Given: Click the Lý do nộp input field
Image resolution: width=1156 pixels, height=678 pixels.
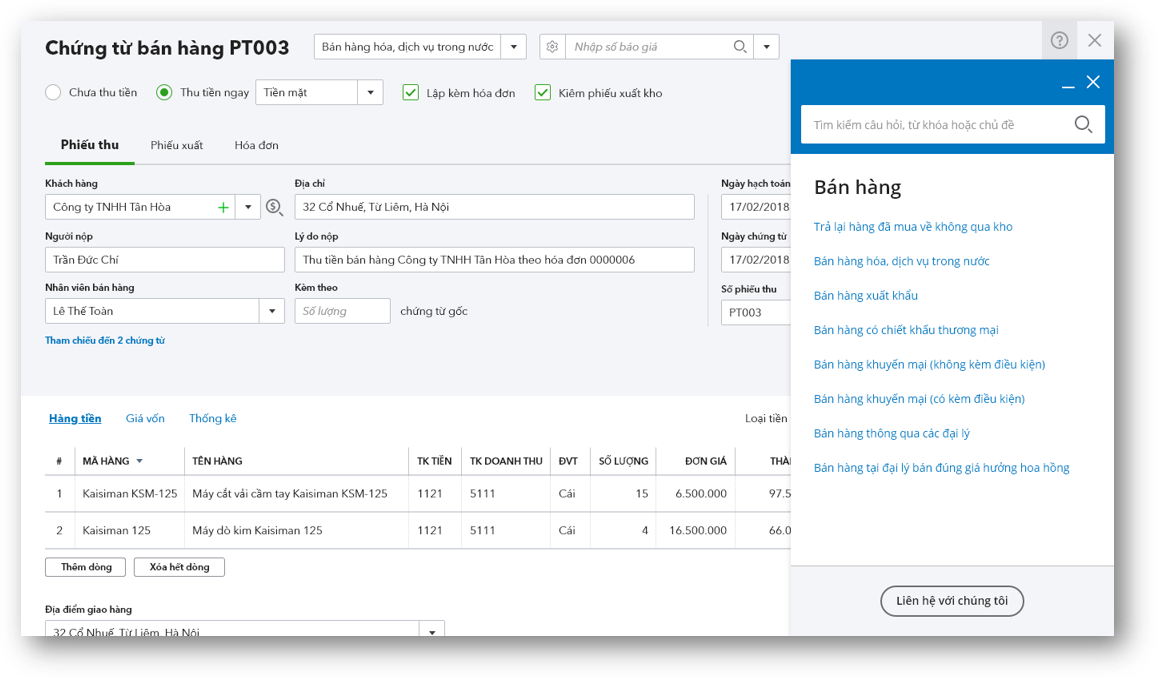Looking at the screenshot, I should click(495, 259).
